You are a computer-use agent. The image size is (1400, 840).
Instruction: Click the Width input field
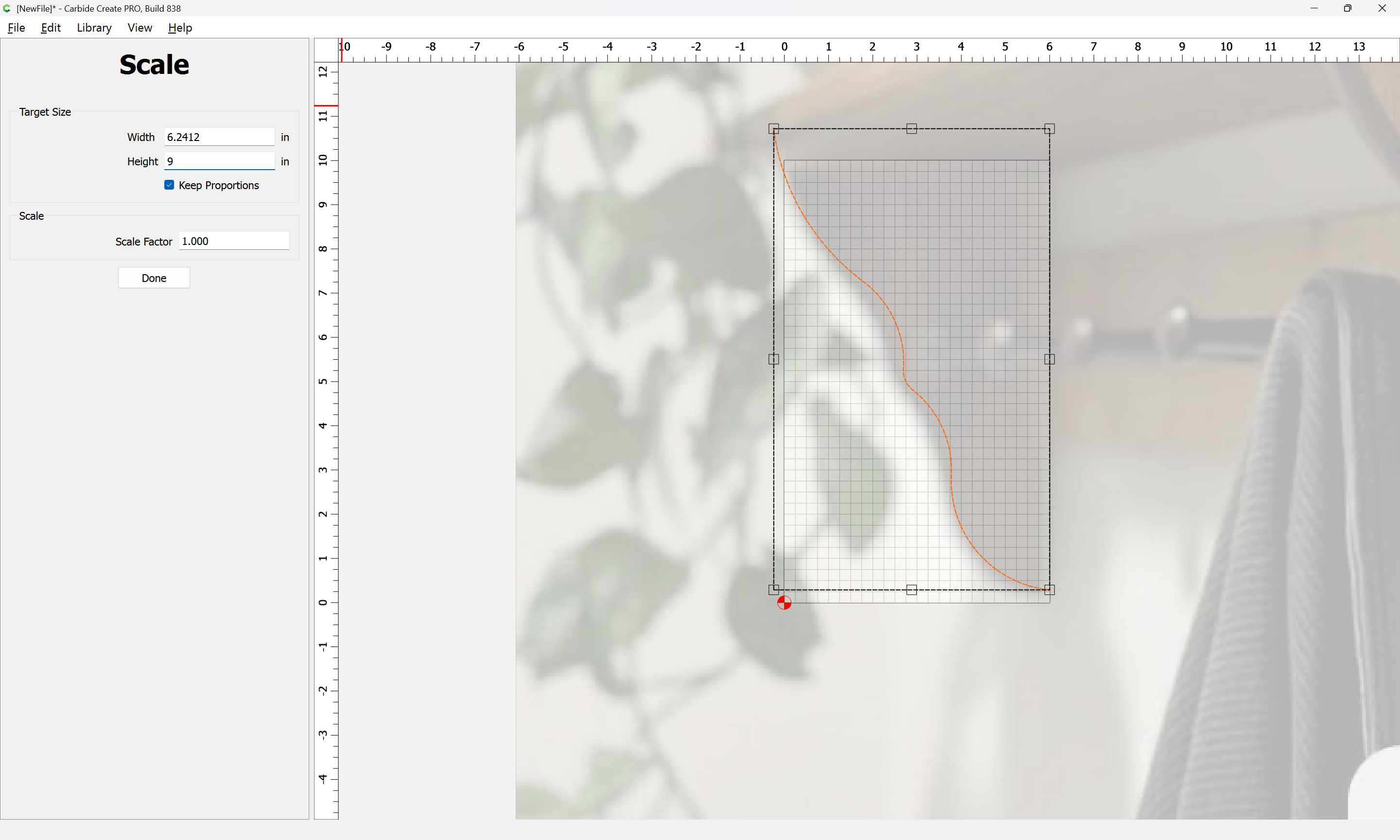pos(219,137)
